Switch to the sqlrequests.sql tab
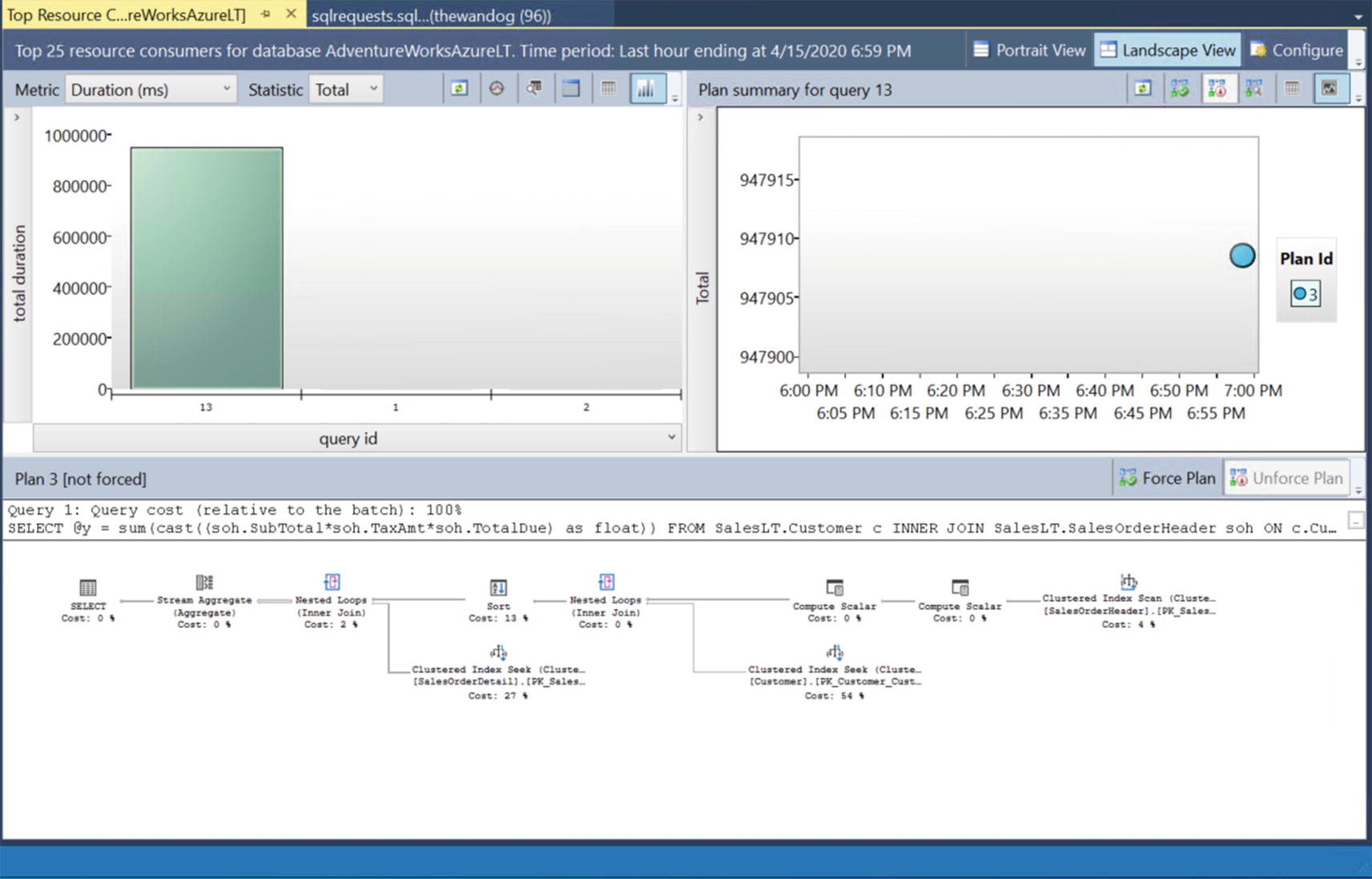Screen dimensions: 1372x879 tap(431, 16)
